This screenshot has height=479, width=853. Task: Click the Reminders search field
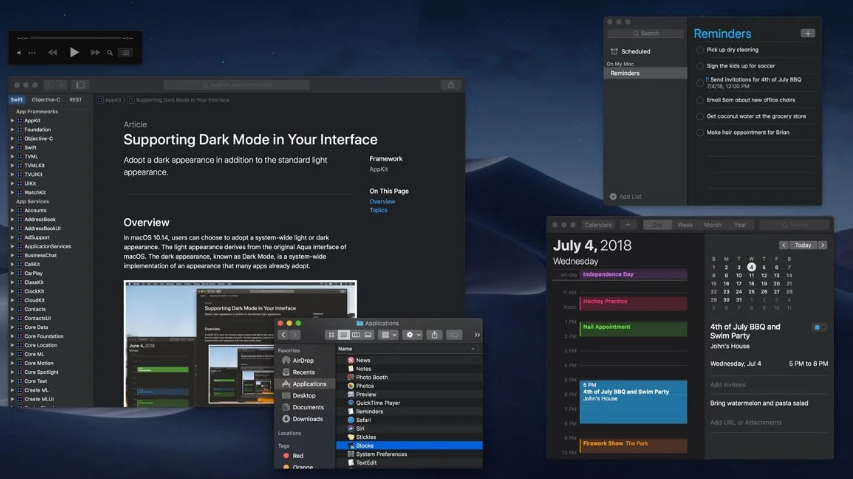[646, 34]
